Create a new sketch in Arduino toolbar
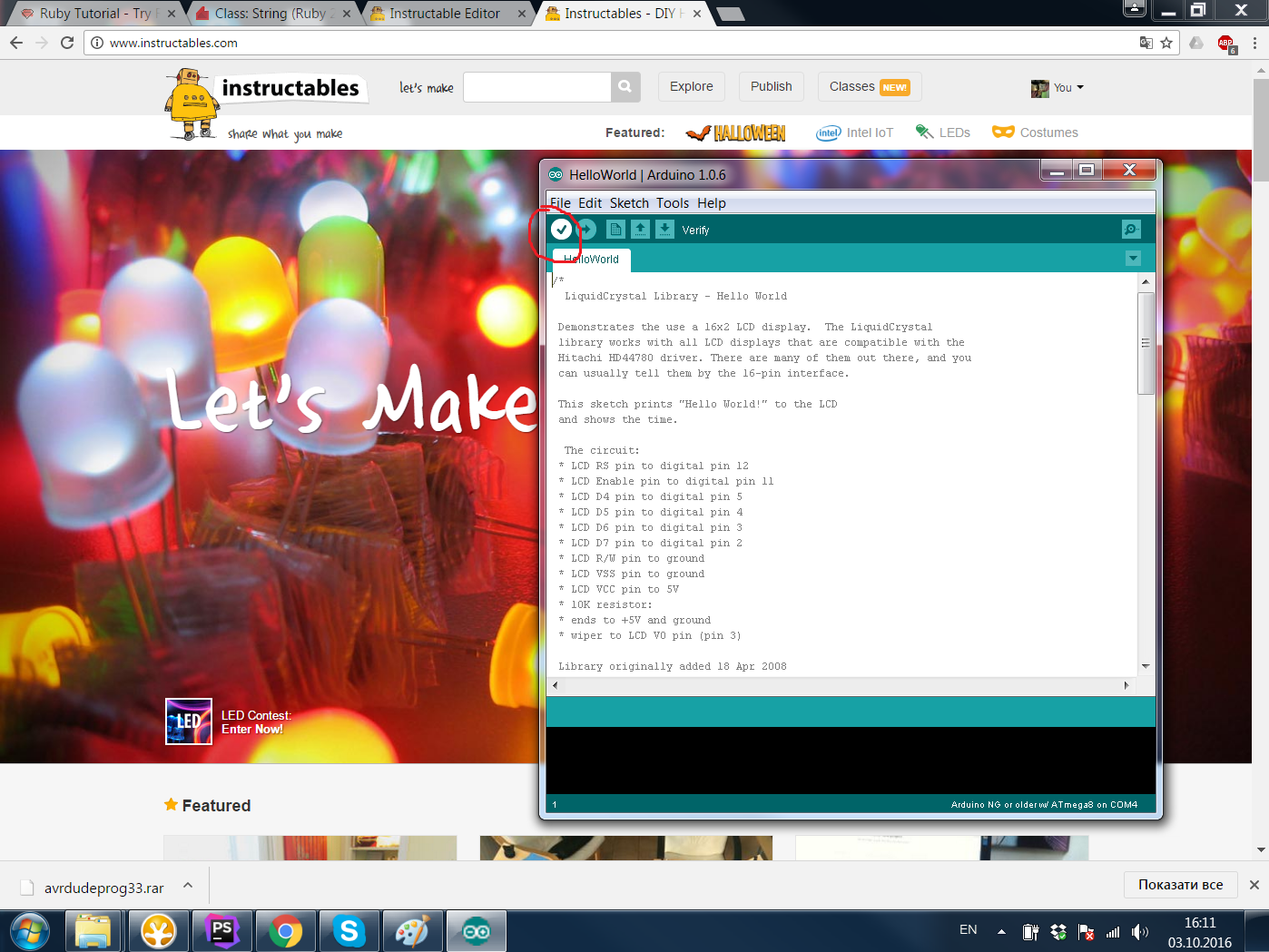Viewport: 1269px width, 952px height. (615, 230)
